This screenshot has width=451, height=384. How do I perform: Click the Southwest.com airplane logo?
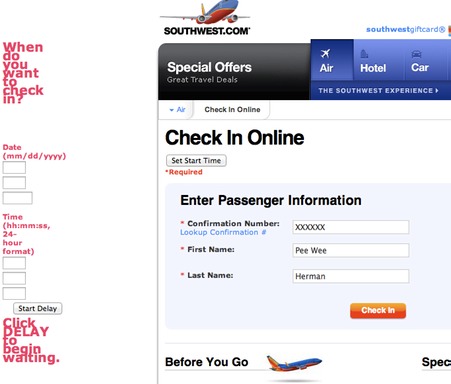pos(206,18)
